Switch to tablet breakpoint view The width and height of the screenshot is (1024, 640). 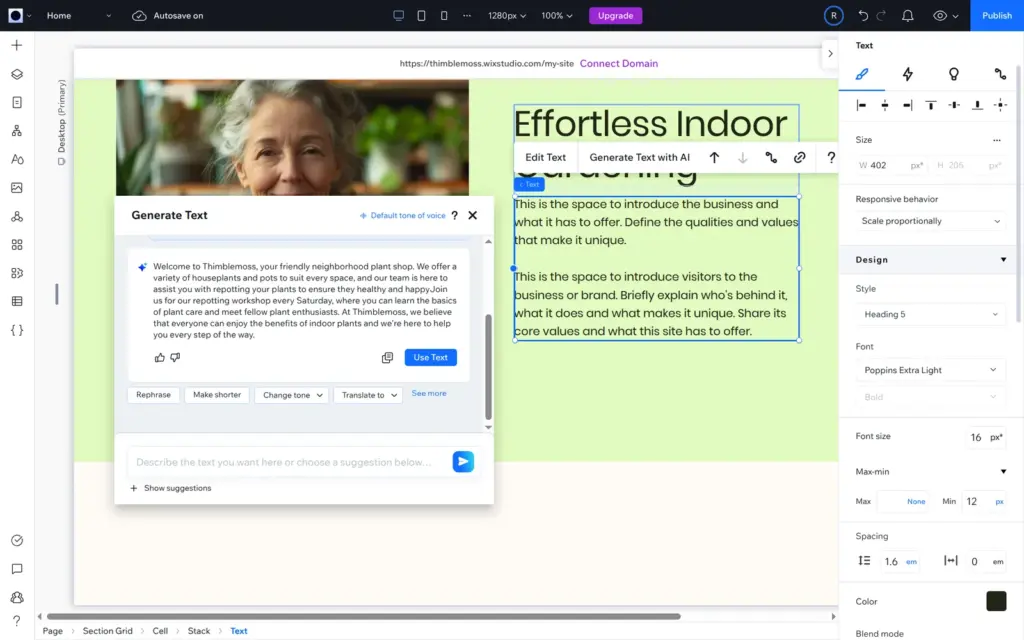click(x=421, y=16)
